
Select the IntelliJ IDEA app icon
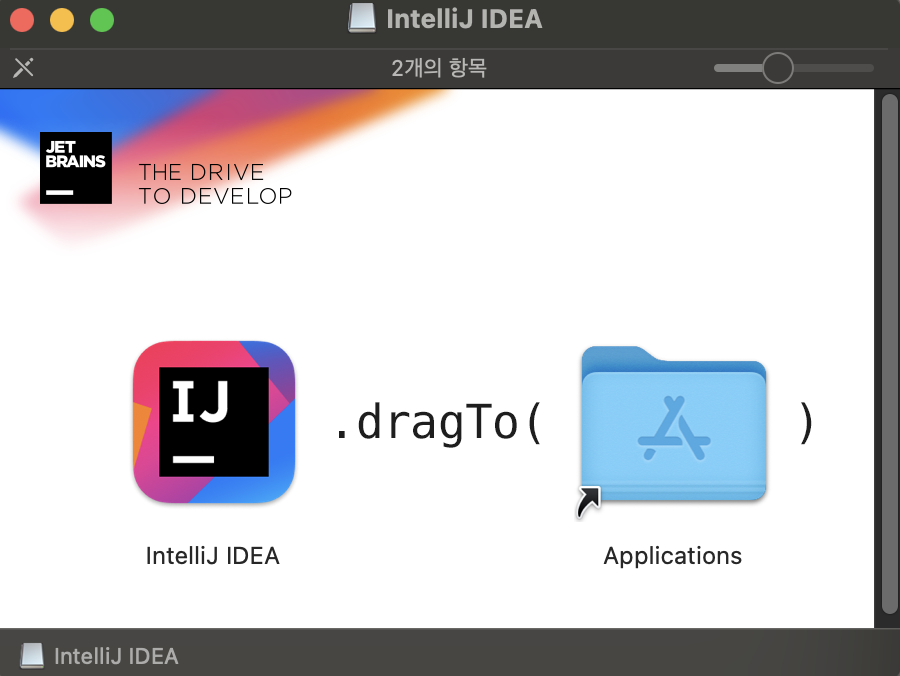point(214,422)
